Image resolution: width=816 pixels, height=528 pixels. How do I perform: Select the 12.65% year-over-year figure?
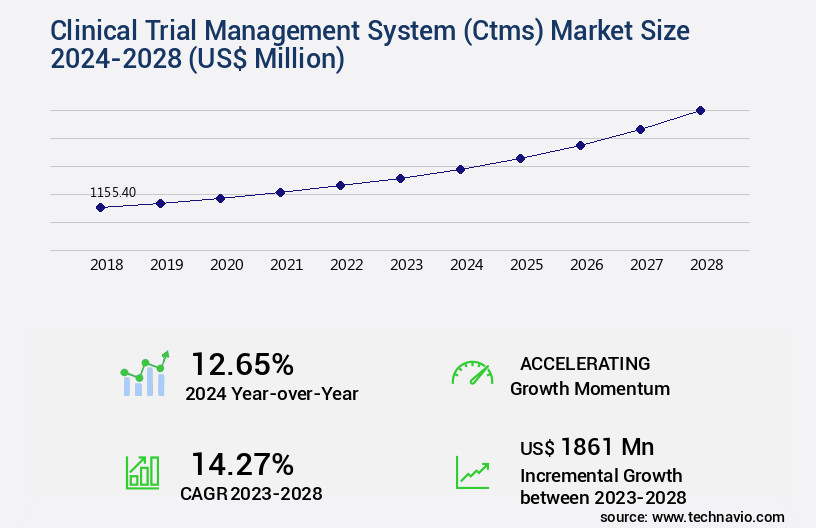[242, 363]
